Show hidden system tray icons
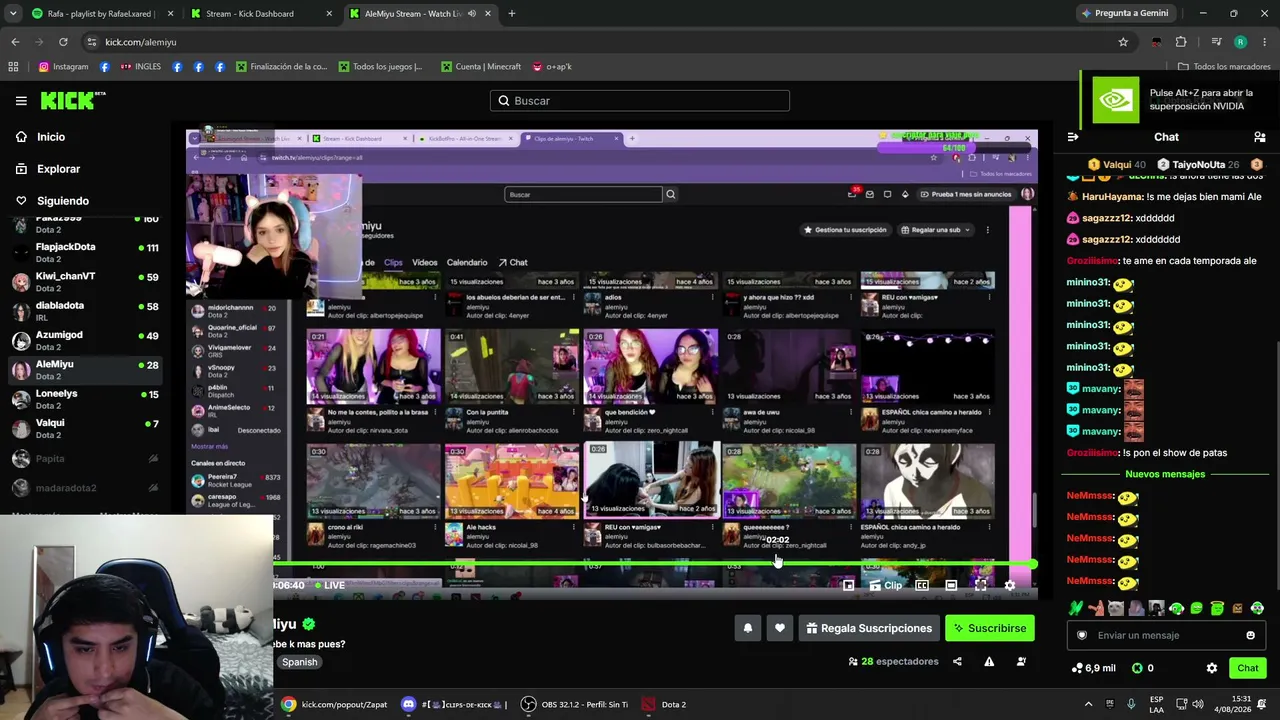The width and height of the screenshot is (1280, 720). pos(1088,704)
